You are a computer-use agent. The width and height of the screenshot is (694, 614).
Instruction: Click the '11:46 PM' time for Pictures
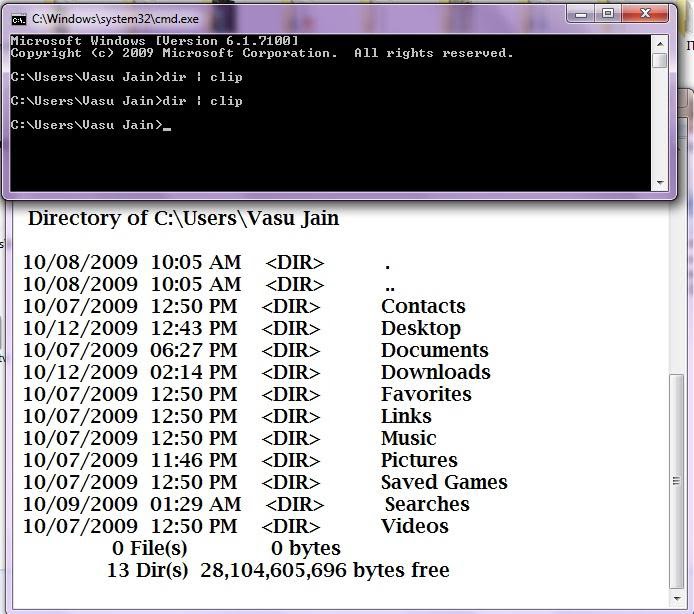pyautogui.click(x=194, y=460)
